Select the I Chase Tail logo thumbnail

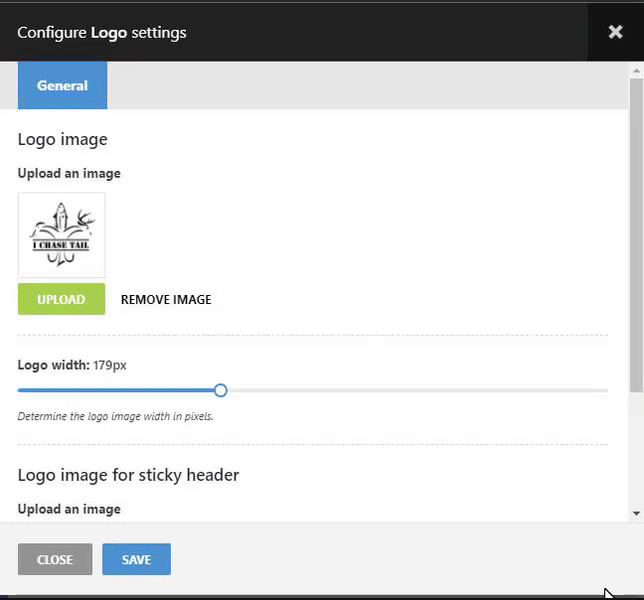[61, 235]
